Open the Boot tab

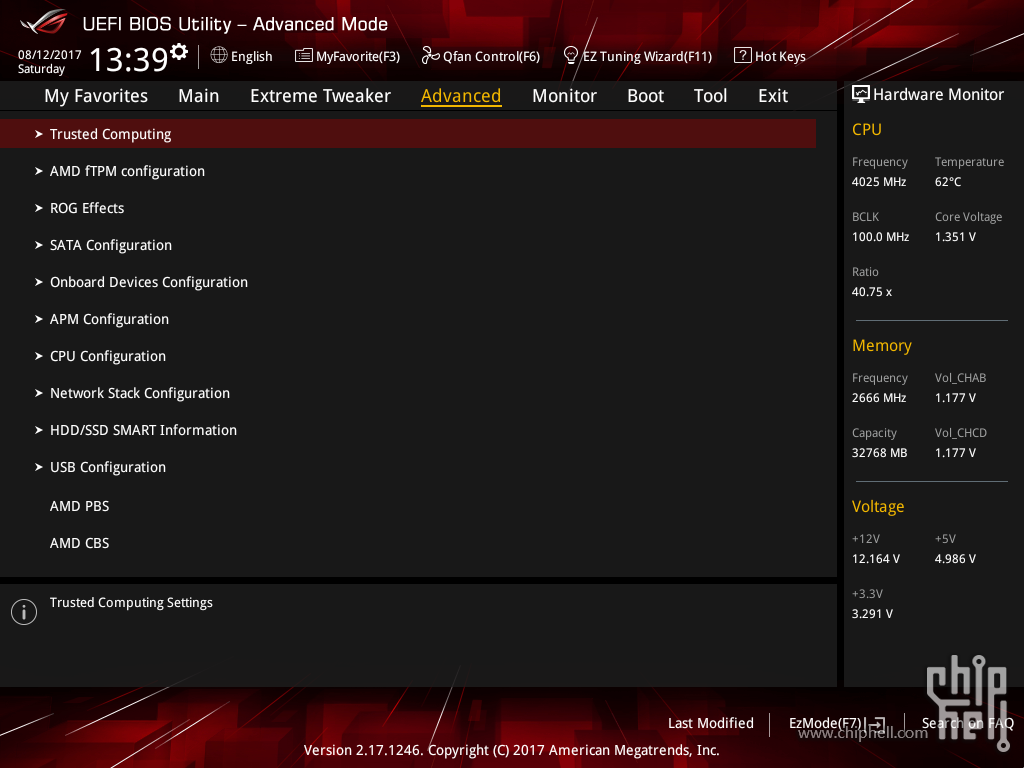pos(645,96)
